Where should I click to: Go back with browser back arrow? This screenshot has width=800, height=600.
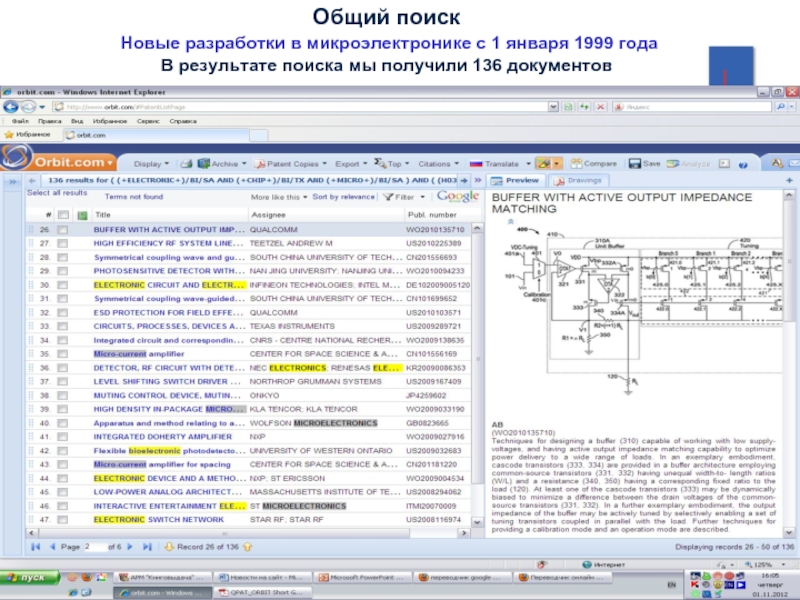coord(11,107)
